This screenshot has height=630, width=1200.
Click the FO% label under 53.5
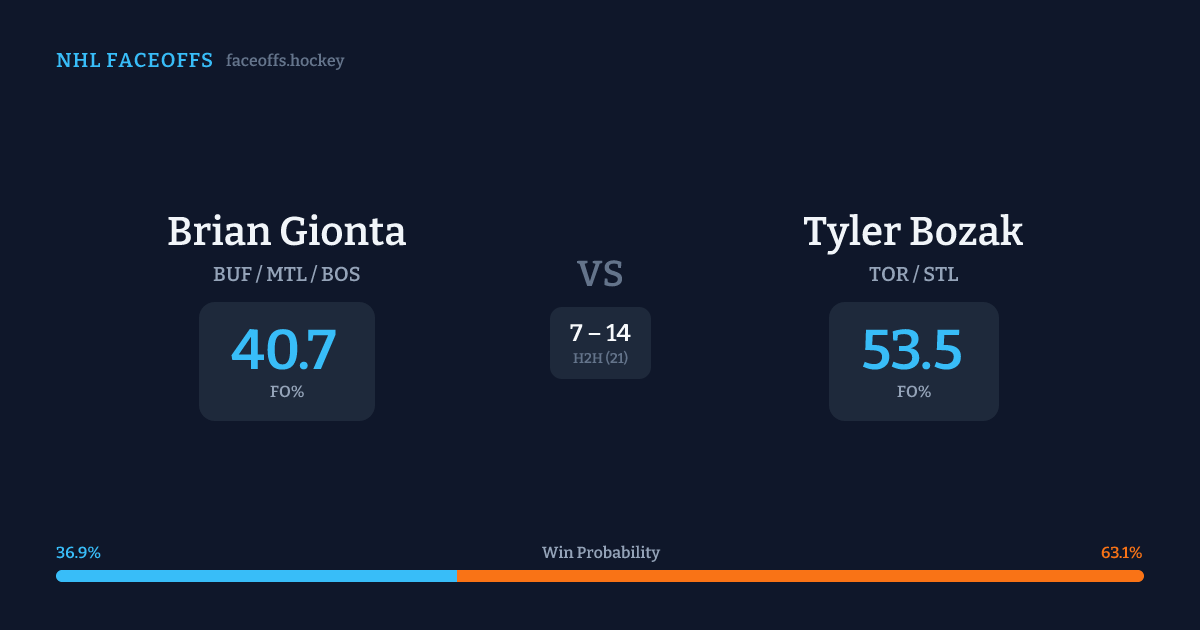click(914, 392)
